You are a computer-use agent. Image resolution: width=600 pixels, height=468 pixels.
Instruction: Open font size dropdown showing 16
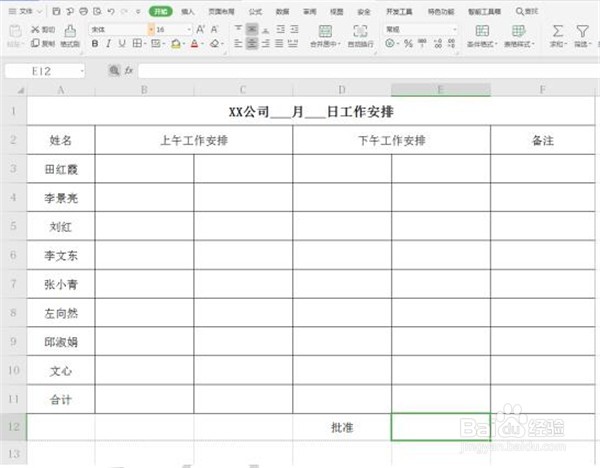click(189, 29)
